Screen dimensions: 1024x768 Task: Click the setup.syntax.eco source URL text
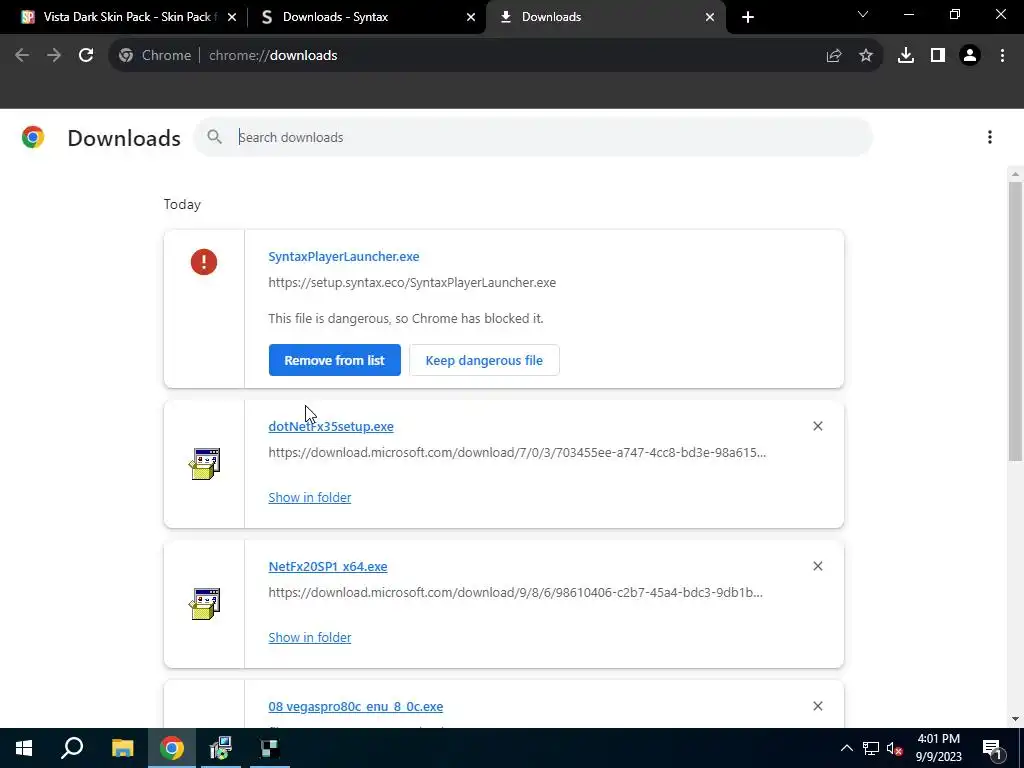pos(412,283)
